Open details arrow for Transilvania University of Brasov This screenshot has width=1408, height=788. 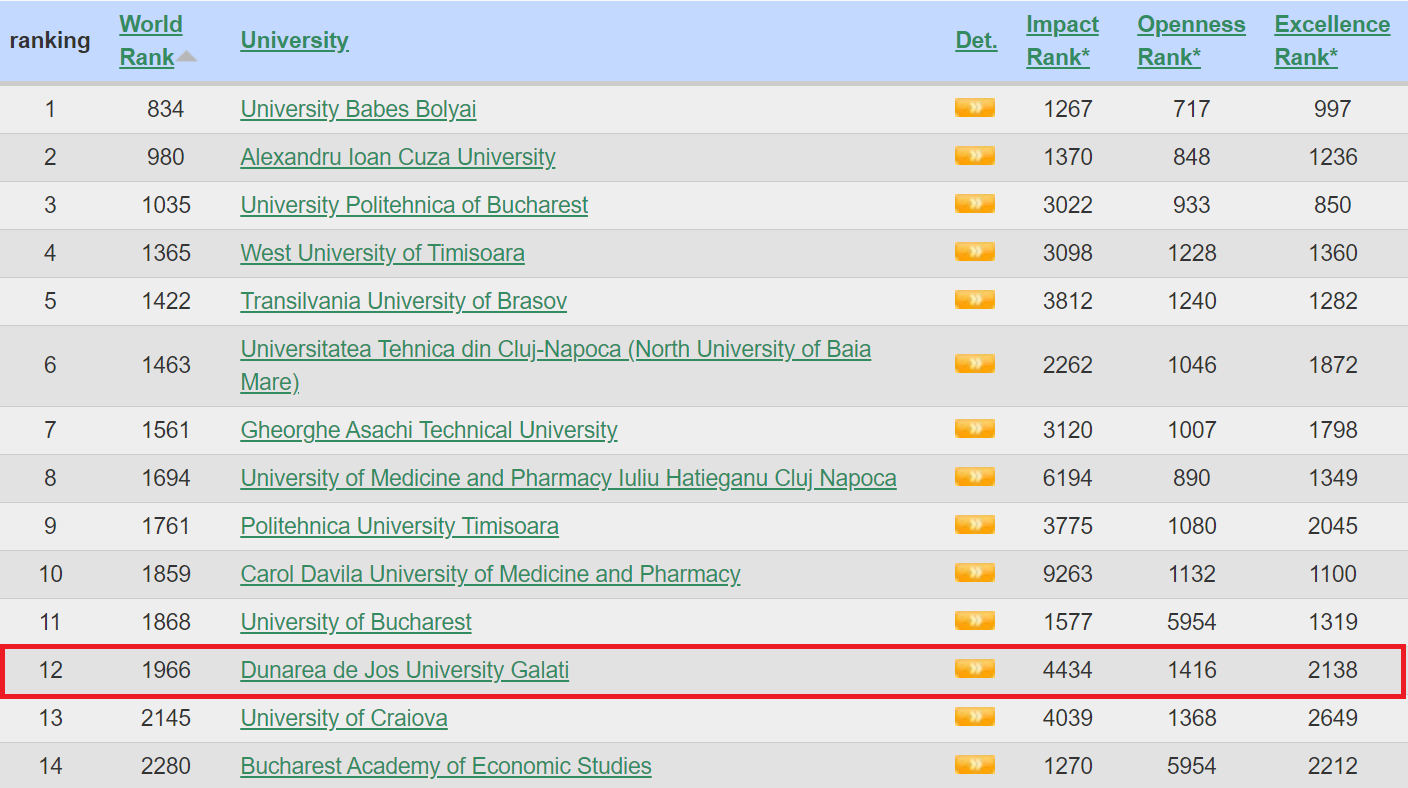(975, 300)
